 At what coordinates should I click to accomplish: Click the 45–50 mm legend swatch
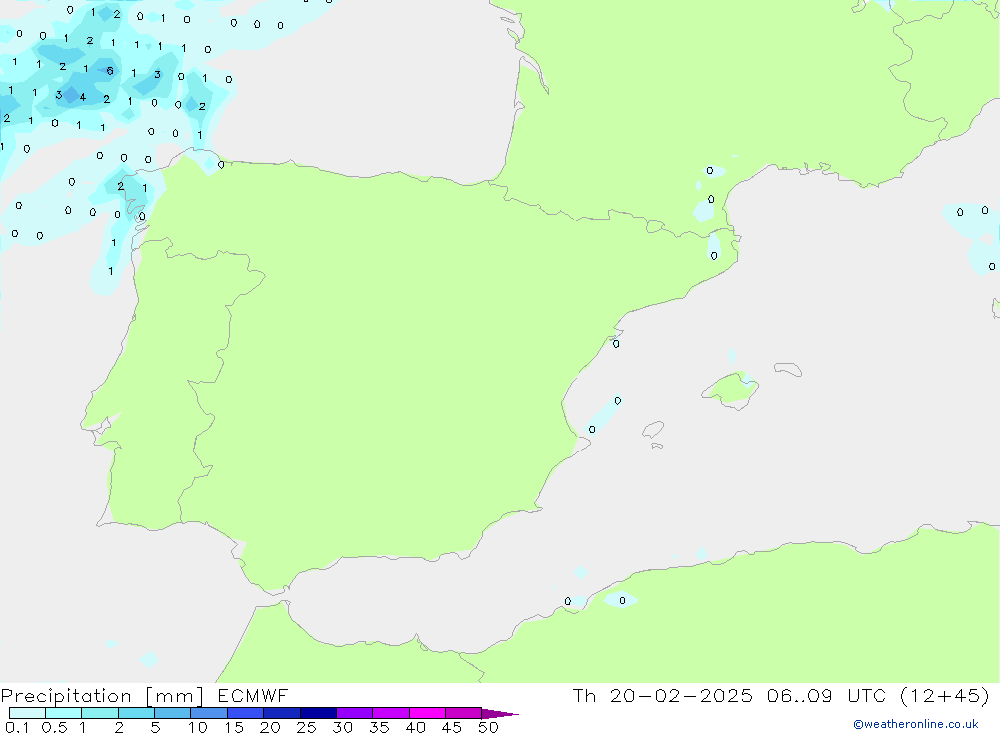tap(463, 713)
